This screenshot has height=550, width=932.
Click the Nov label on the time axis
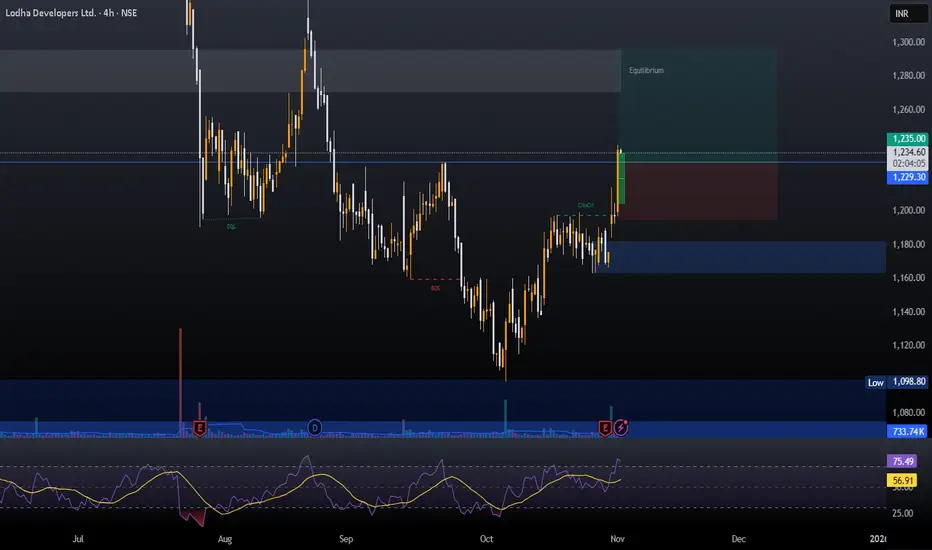coord(618,539)
